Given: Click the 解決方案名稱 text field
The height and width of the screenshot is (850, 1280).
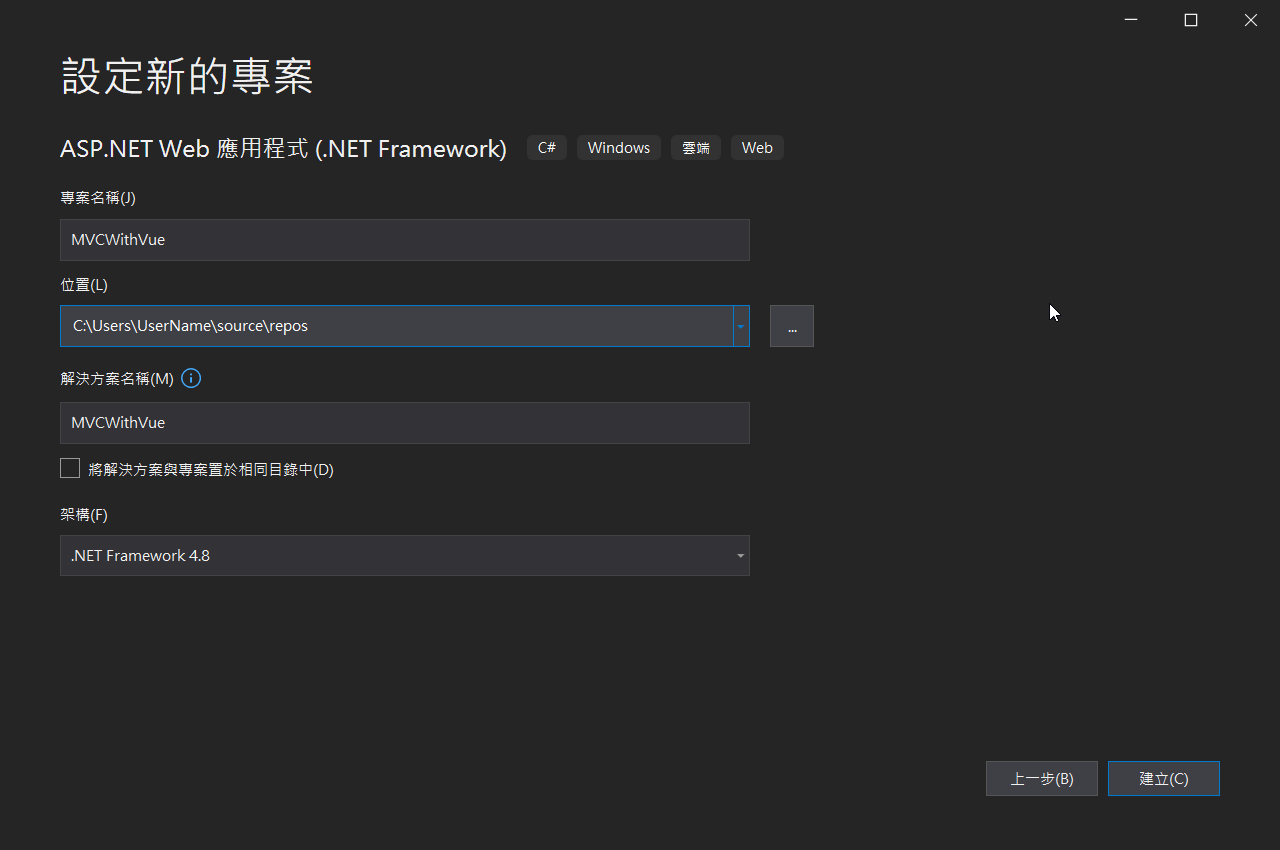Looking at the screenshot, I should click(x=404, y=423).
